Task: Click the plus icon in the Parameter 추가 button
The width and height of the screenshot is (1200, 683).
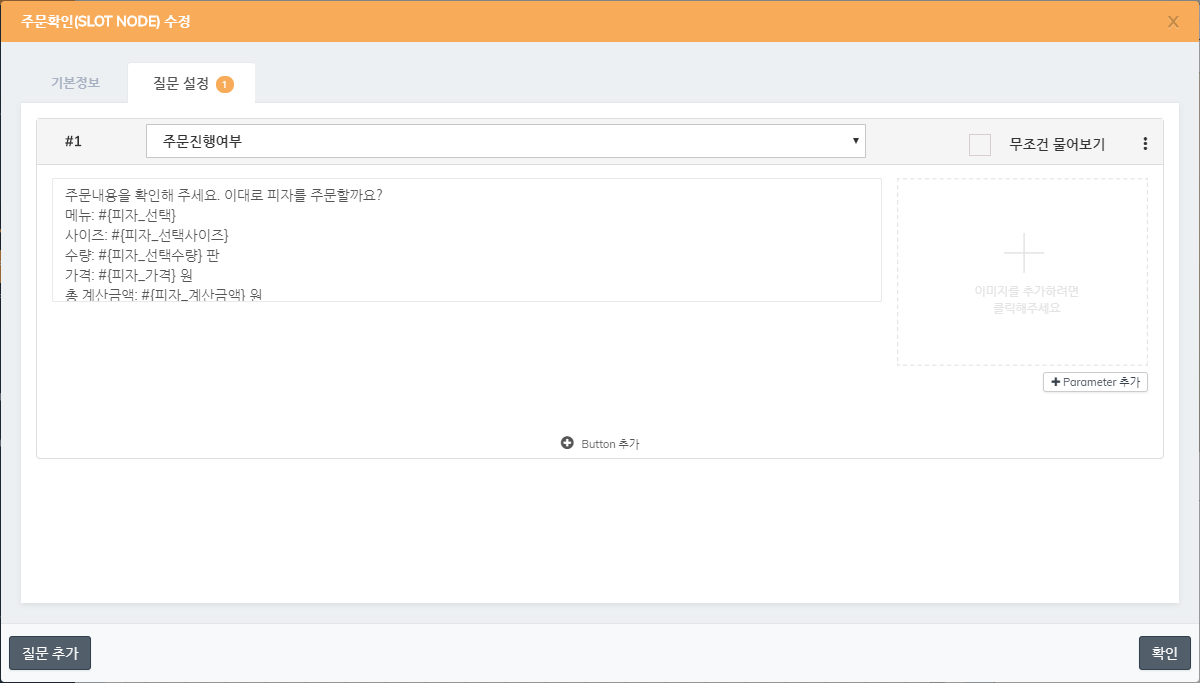Action: tap(1055, 382)
